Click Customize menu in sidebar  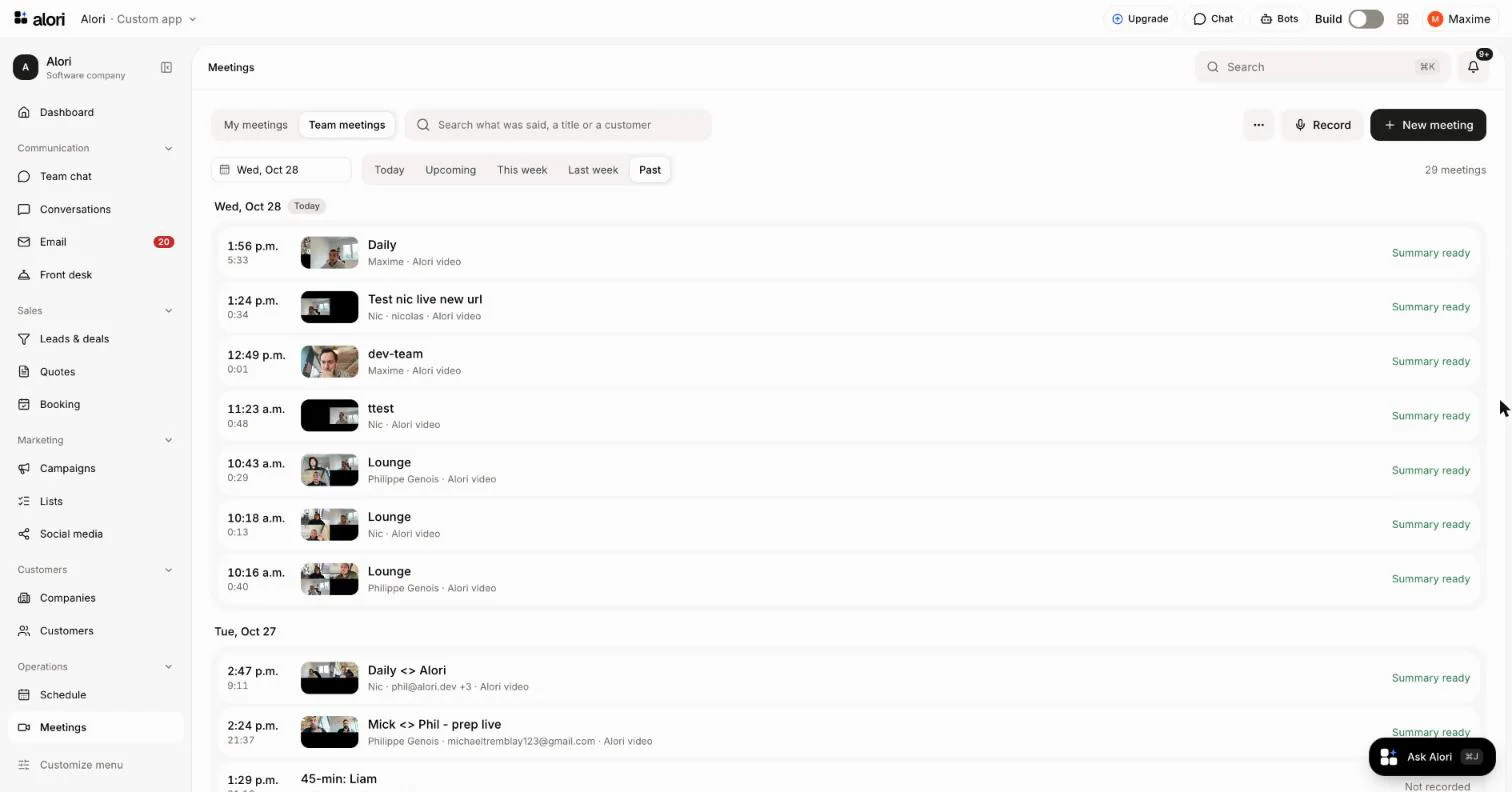coord(96,765)
